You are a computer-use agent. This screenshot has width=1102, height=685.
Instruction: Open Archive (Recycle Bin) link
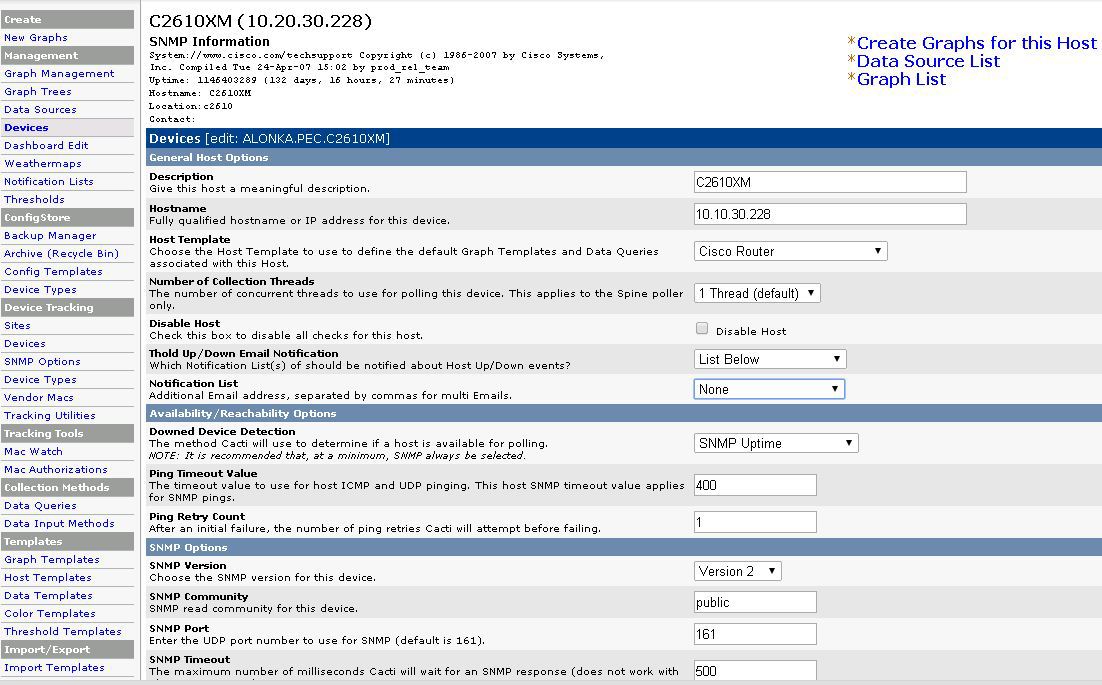click(x=61, y=254)
